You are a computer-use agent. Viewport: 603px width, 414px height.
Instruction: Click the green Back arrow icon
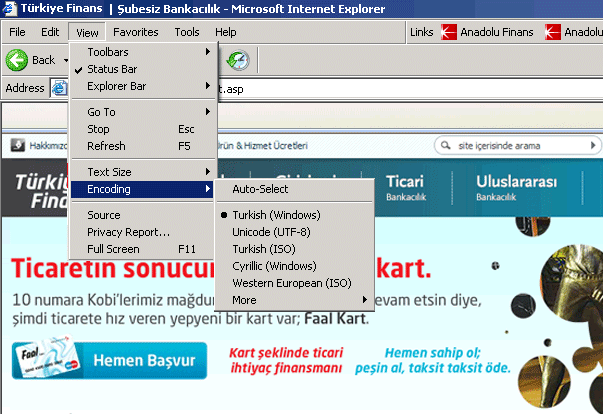click(x=17, y=60)
